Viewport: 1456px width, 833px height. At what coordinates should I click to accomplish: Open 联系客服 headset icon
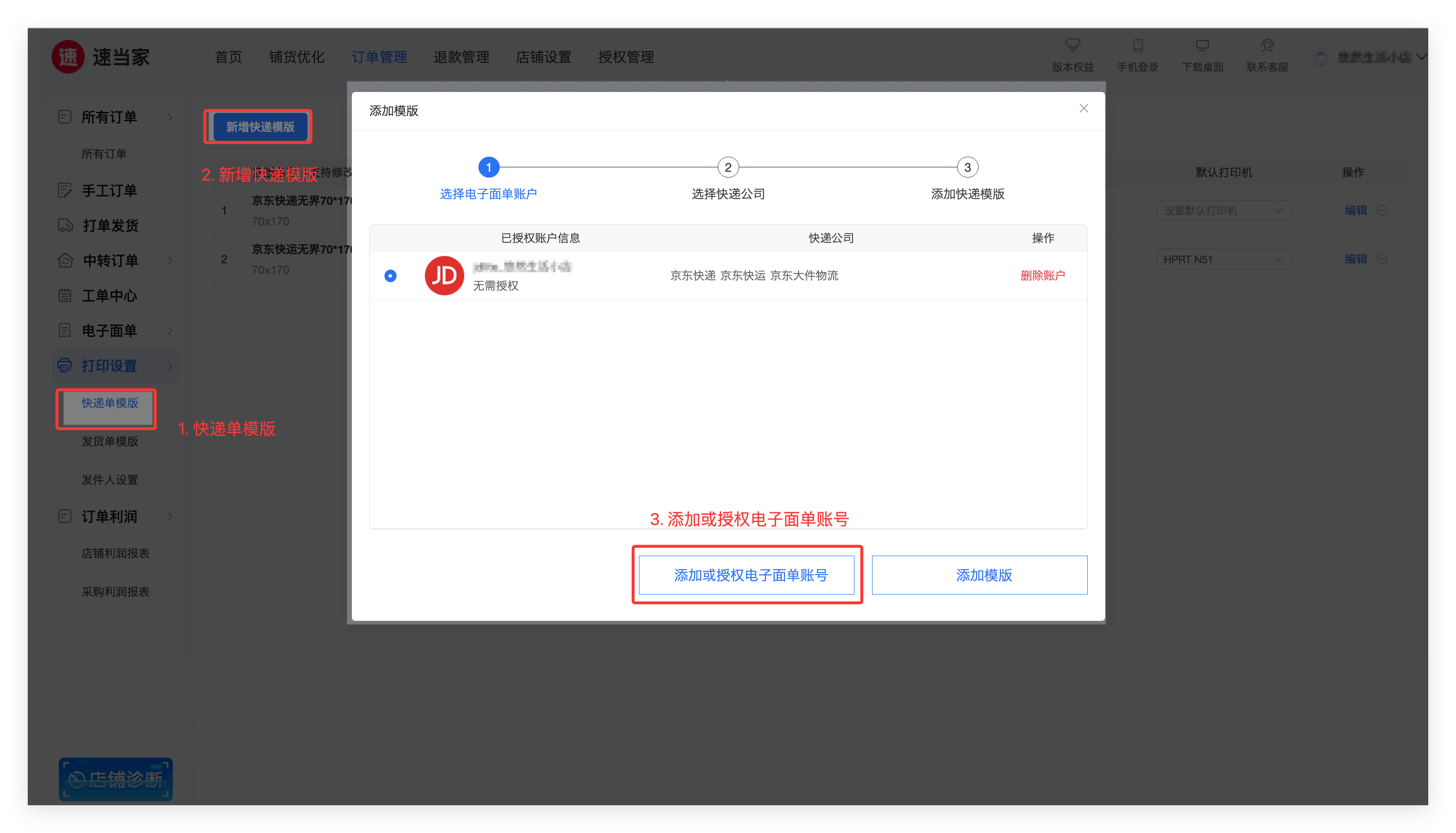pyautogui.click(x=1267, y=45)
